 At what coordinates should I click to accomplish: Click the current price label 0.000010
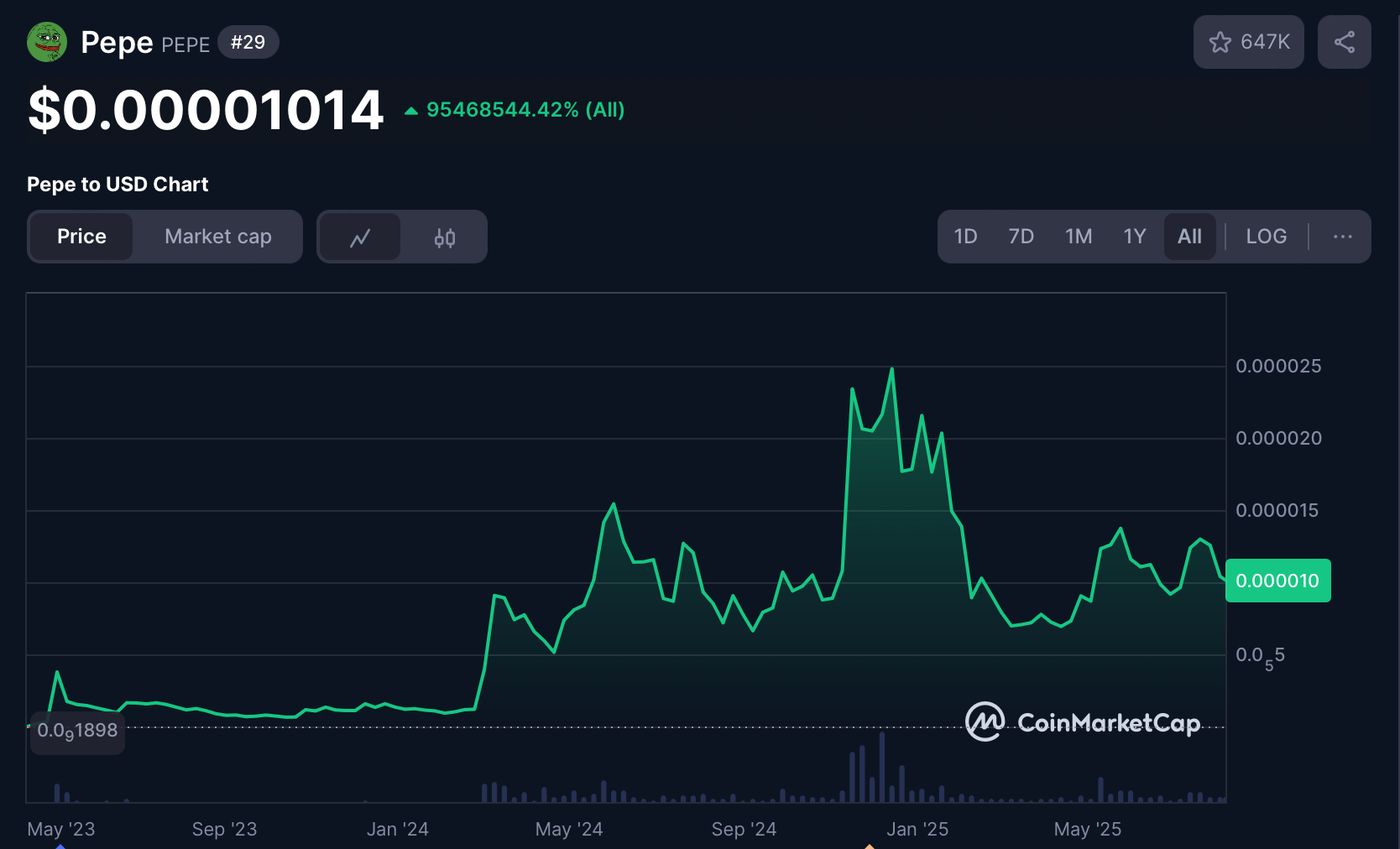click(x=1277, y=581)
